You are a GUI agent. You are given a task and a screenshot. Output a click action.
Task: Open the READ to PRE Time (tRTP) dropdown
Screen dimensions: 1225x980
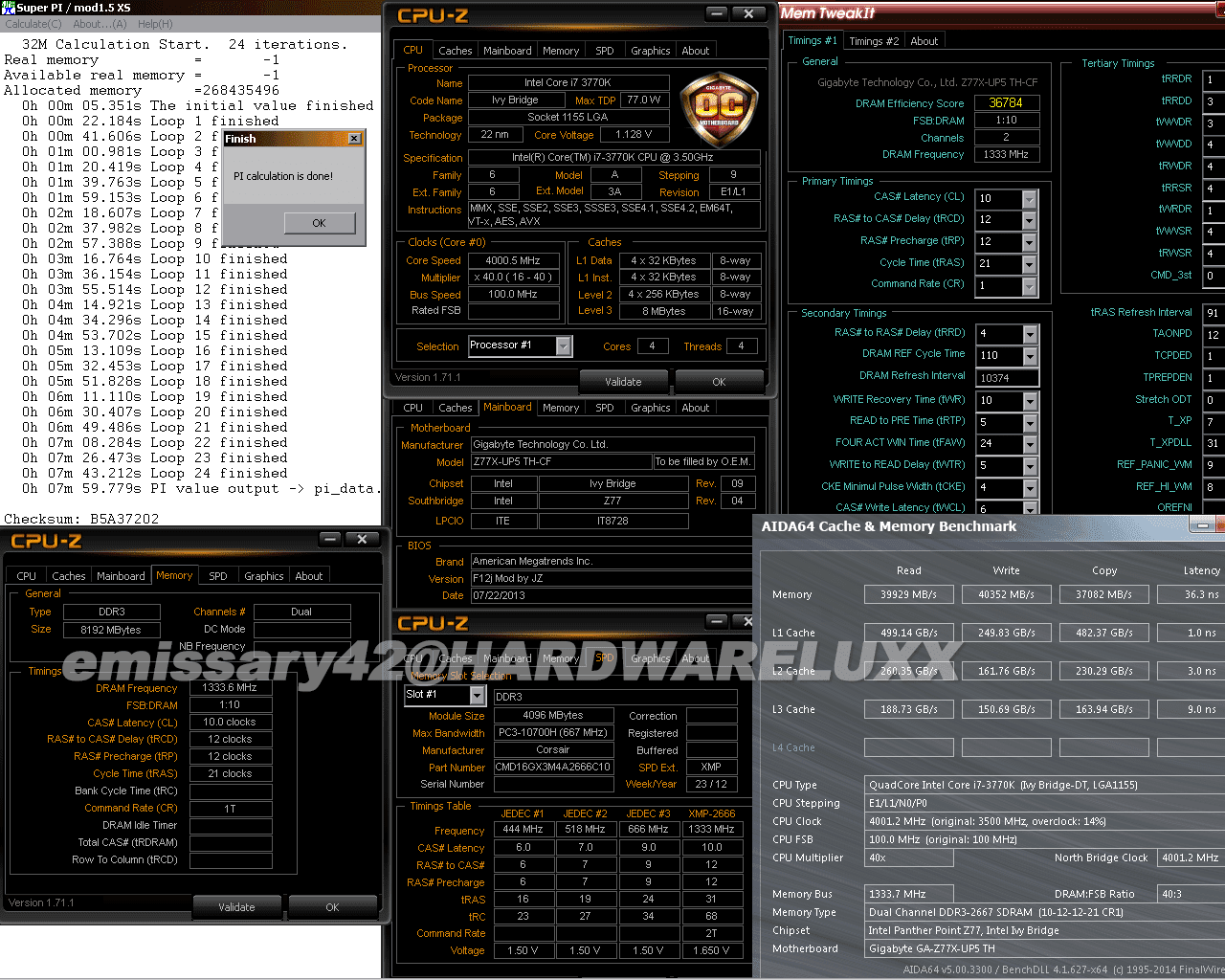tap(1030, 423)
